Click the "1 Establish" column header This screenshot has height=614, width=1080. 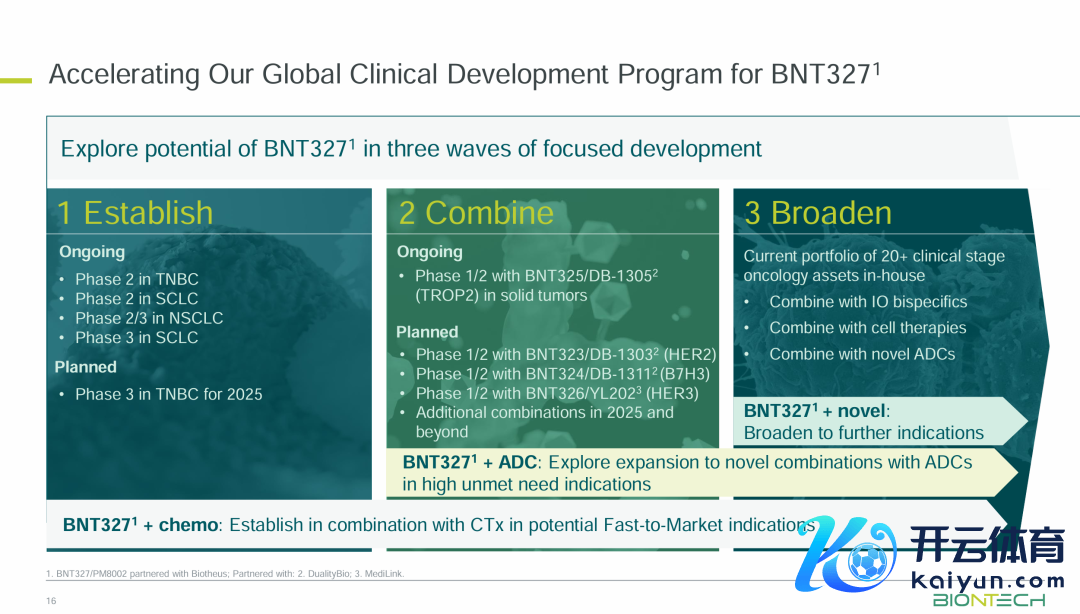[135, 213]
